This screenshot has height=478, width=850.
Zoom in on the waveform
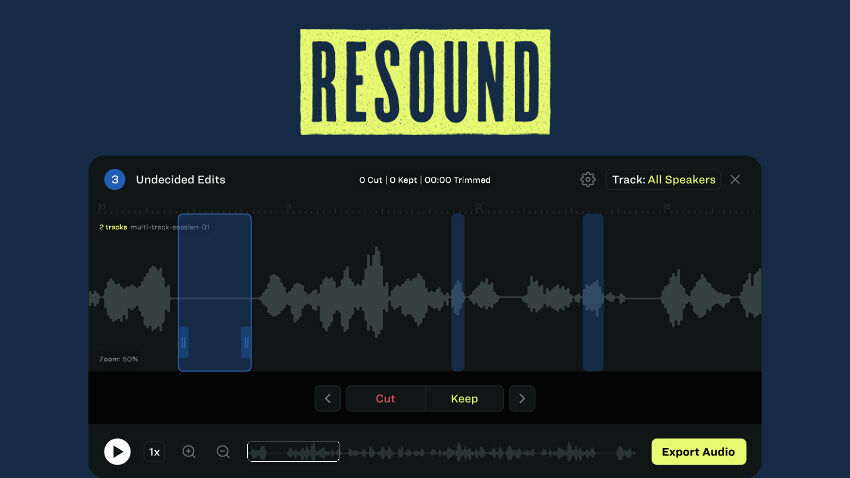click(189, 451)
